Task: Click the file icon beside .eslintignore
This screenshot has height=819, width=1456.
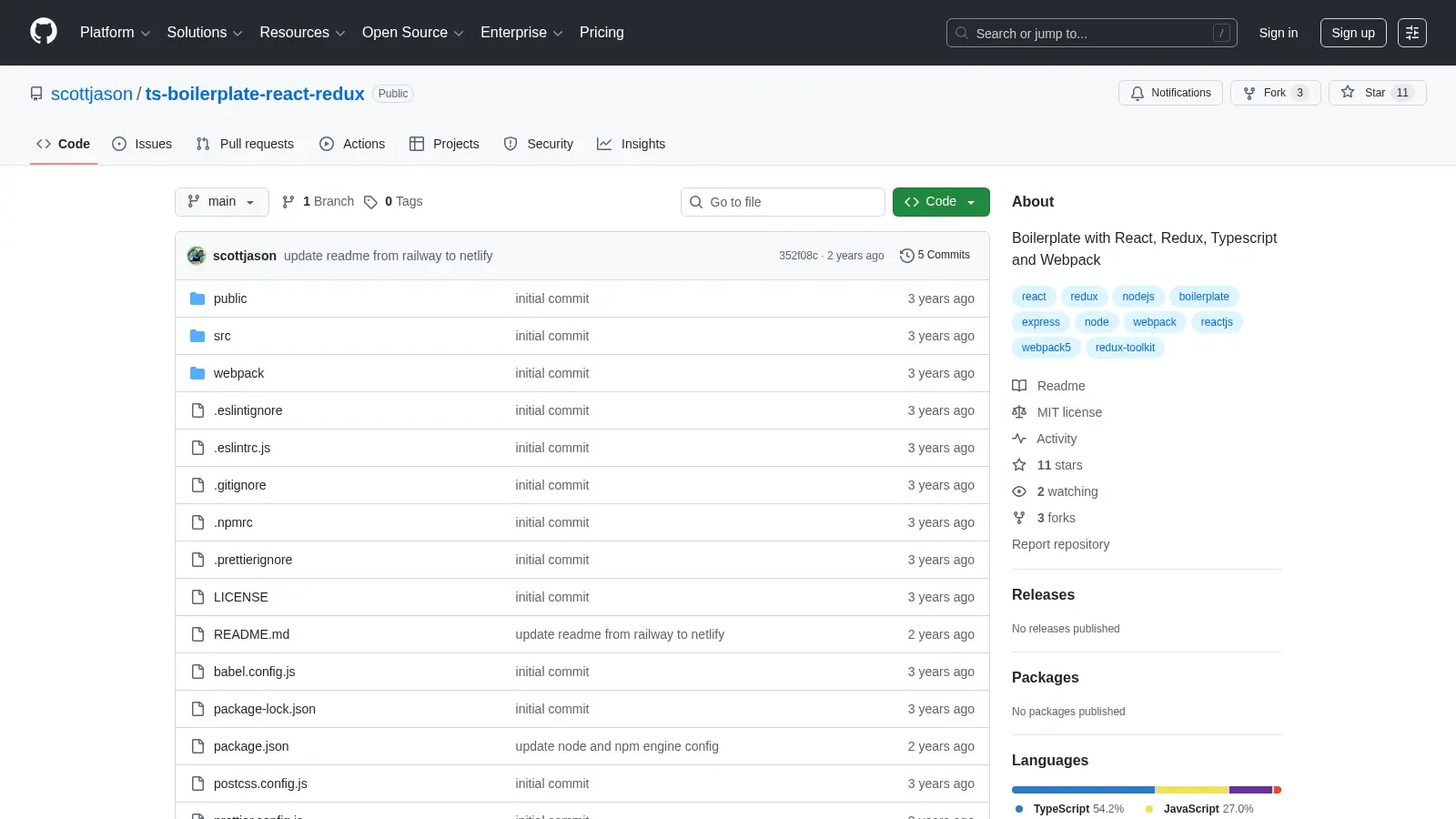Action: pos(197,410)
